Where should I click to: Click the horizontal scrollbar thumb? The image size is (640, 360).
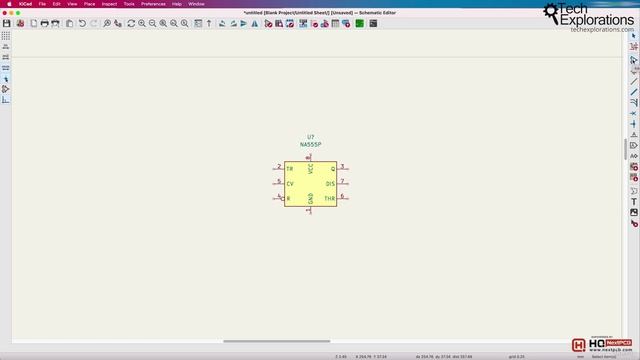[x=277, y=341]
